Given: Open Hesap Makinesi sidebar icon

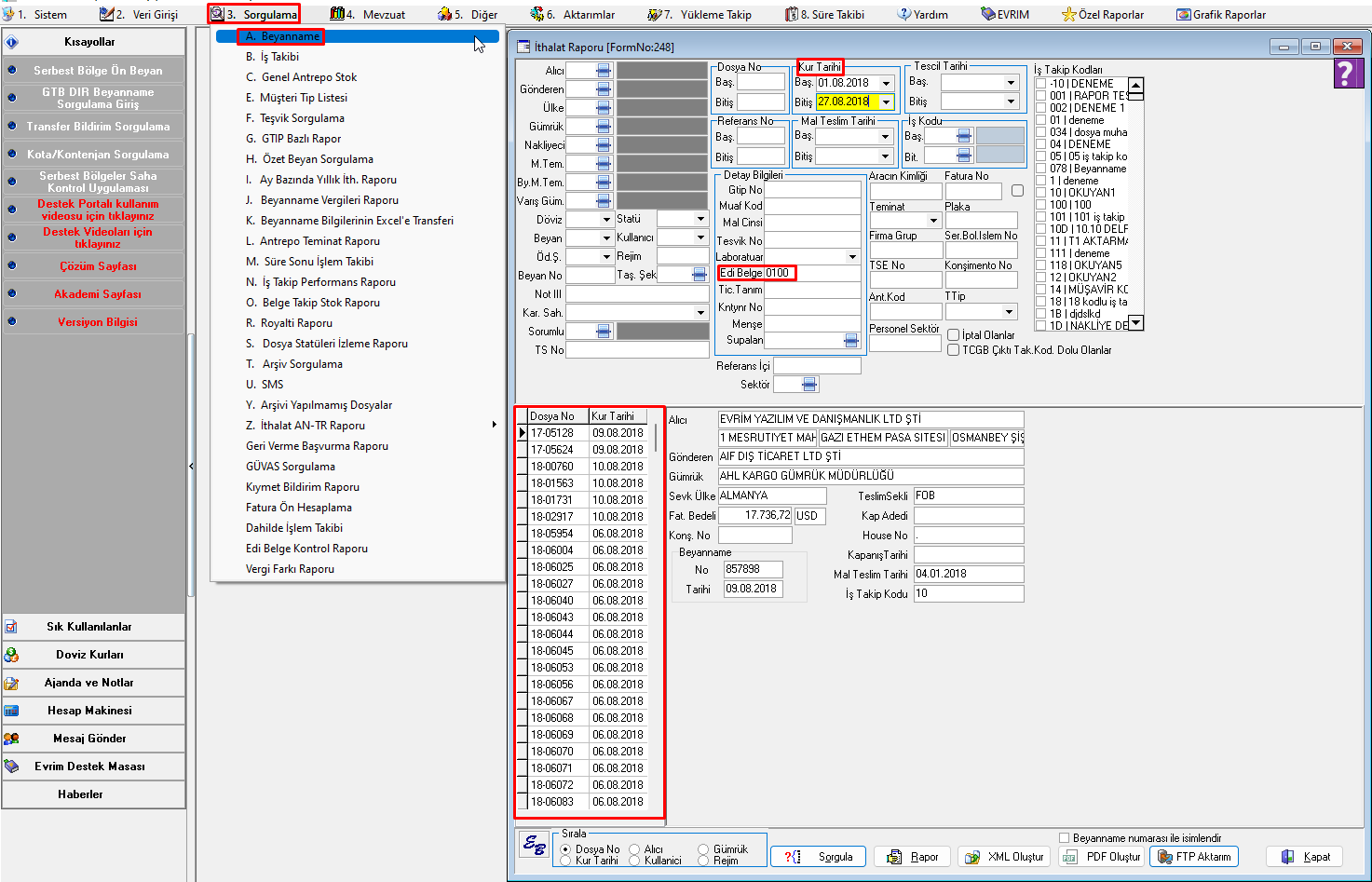Looking at the screenshot, I should [11, 711].
